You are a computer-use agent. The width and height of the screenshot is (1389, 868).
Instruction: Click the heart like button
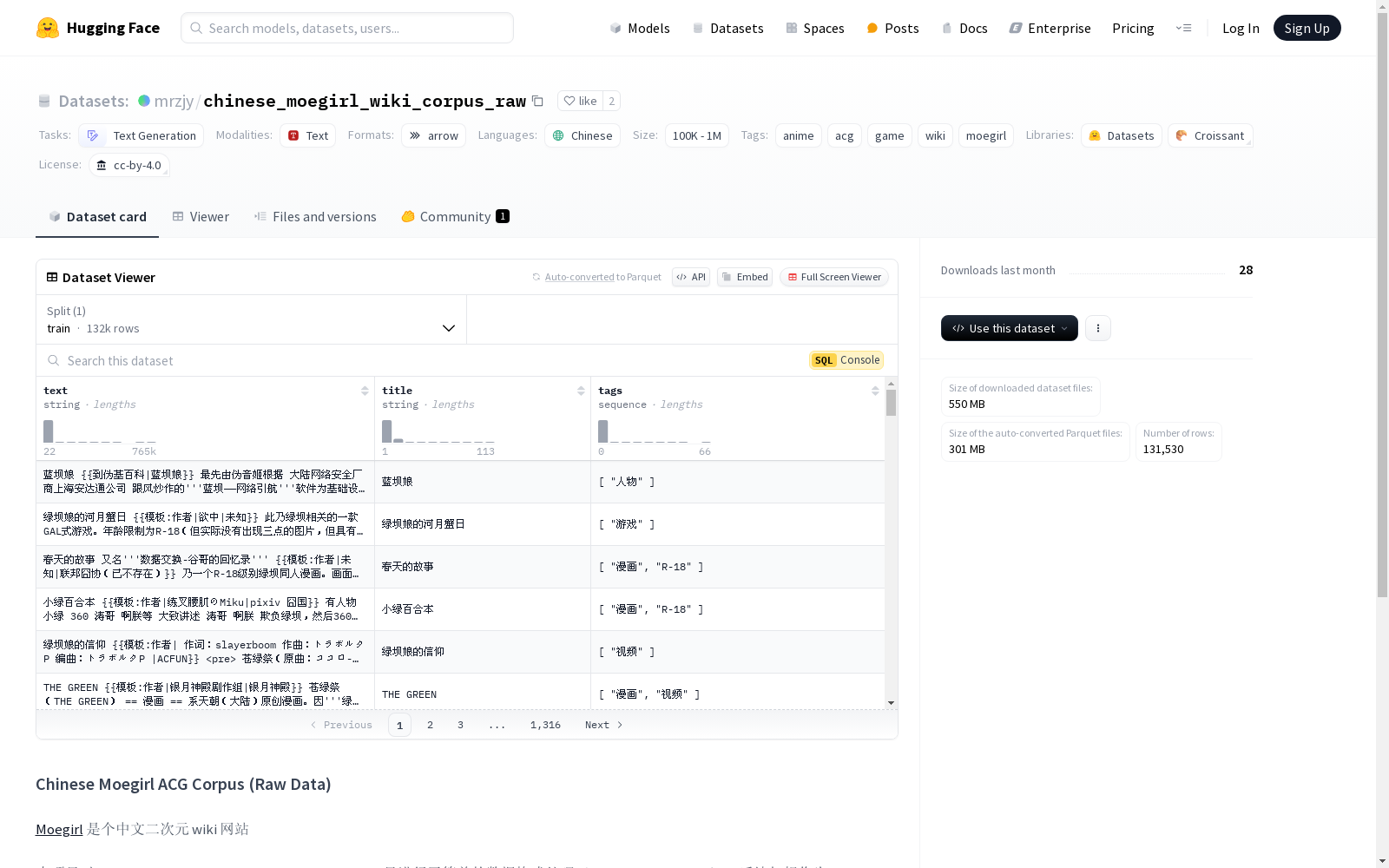click(580, 101)
